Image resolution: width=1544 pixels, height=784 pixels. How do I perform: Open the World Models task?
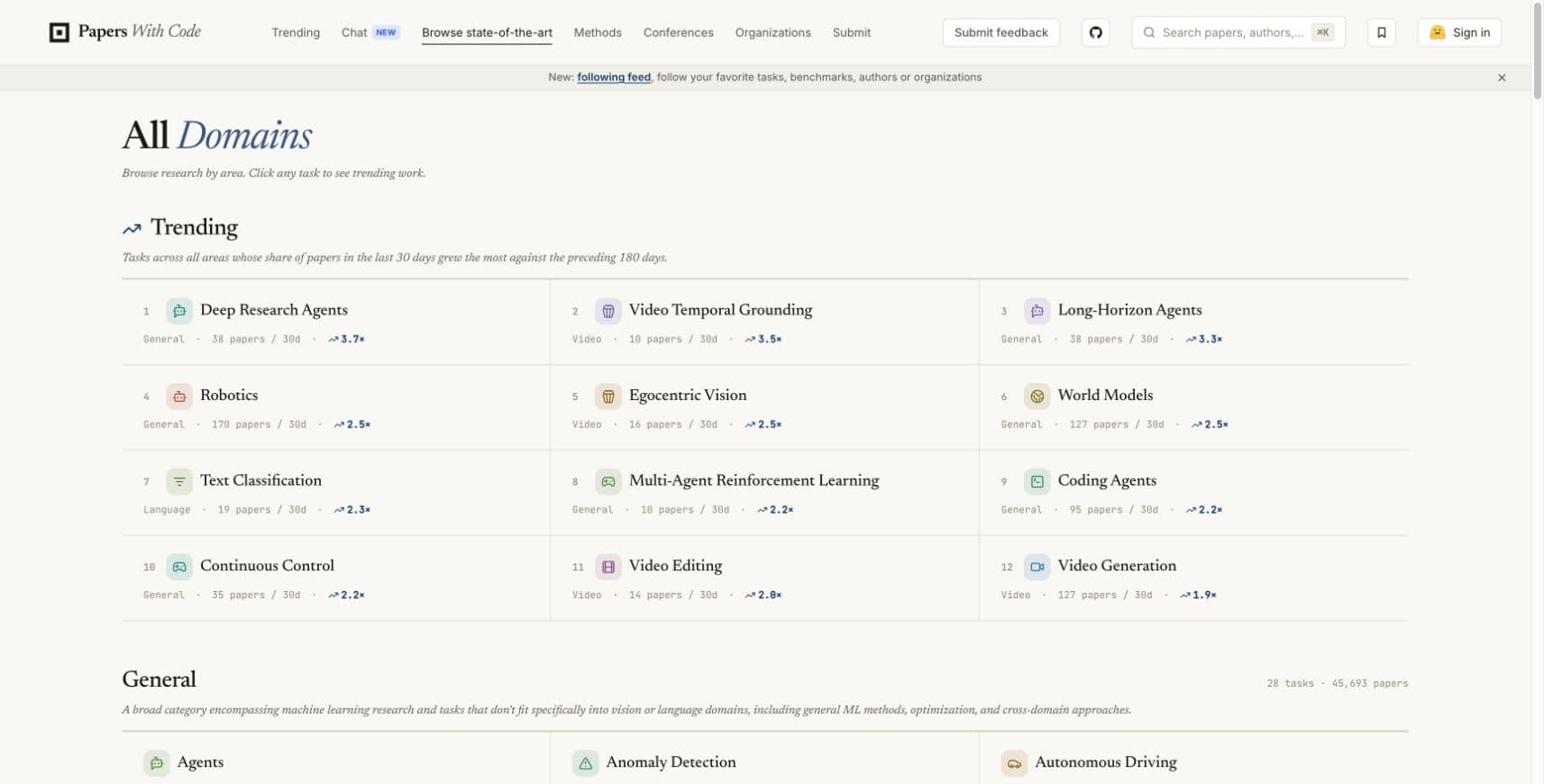tap(1105, 395)
